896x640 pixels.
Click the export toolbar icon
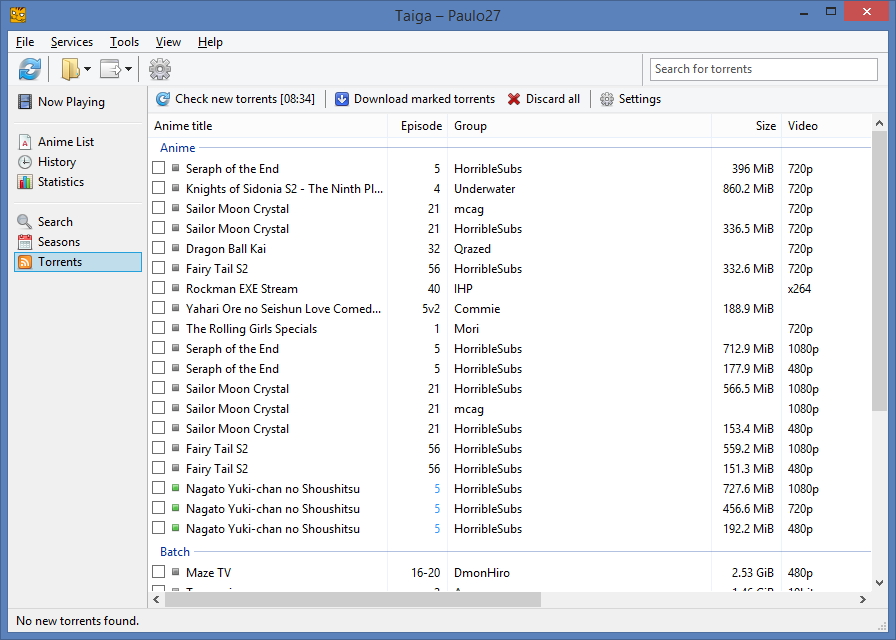click(x=110, y=69)
